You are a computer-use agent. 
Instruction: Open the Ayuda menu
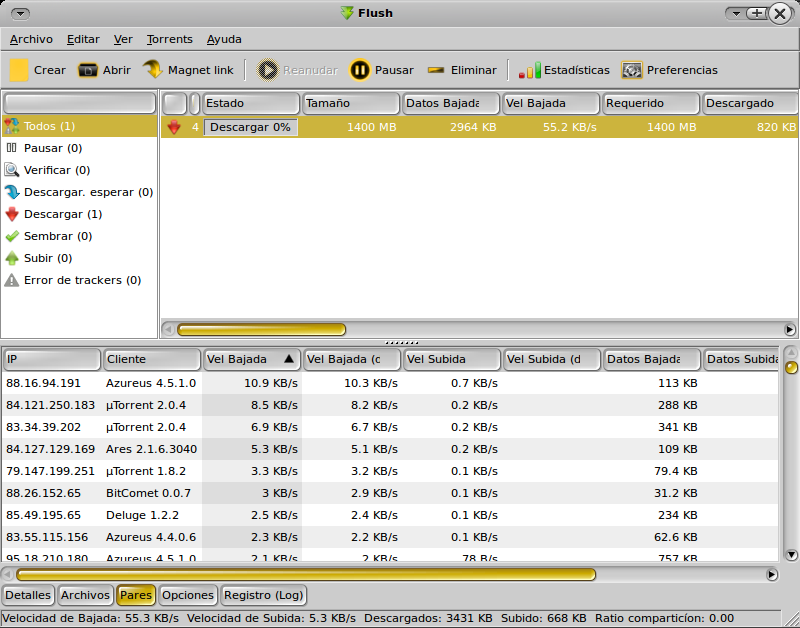(x=224, y=39)
